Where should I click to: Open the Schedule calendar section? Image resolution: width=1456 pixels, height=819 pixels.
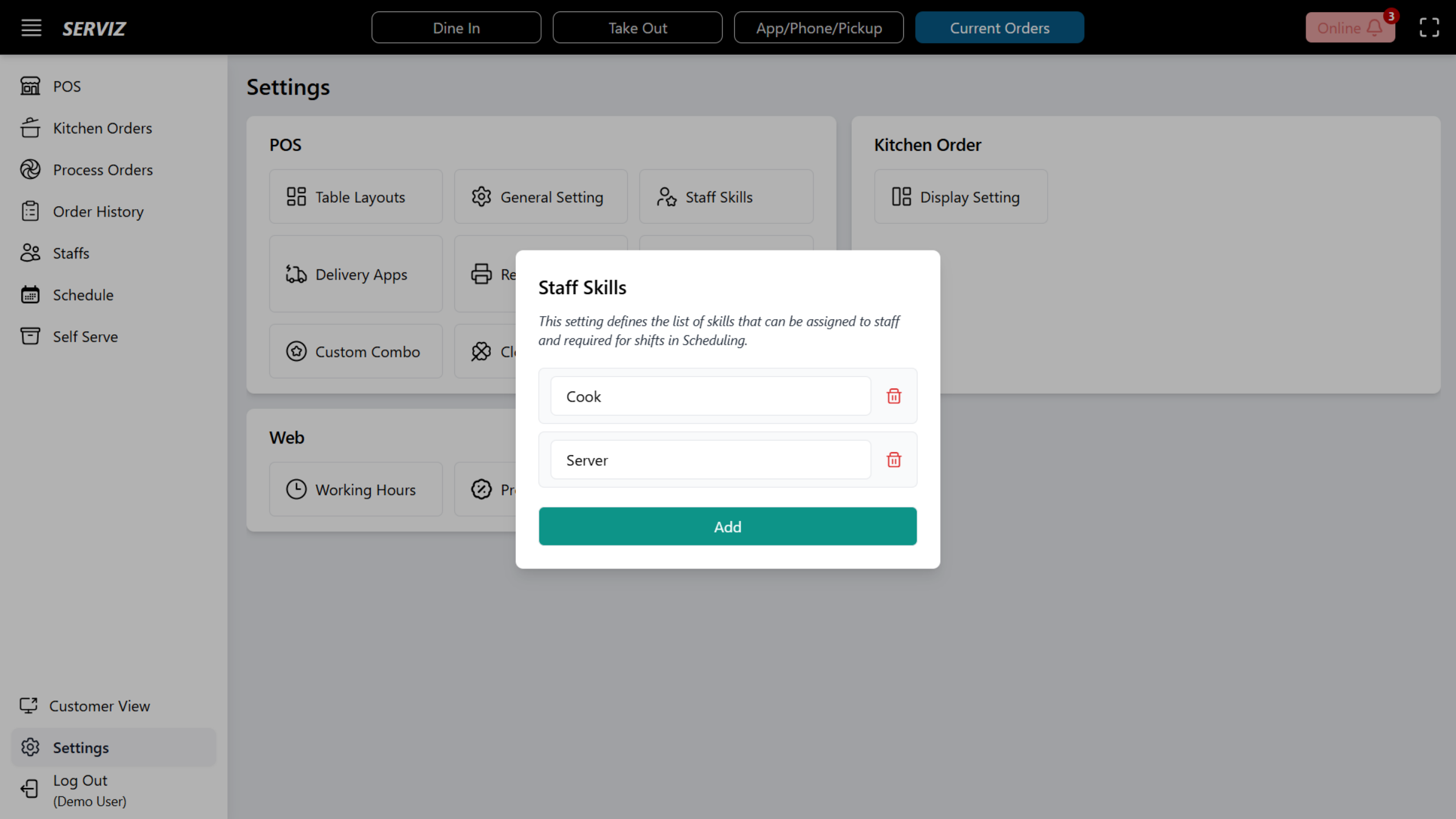[x=83, y=295]
